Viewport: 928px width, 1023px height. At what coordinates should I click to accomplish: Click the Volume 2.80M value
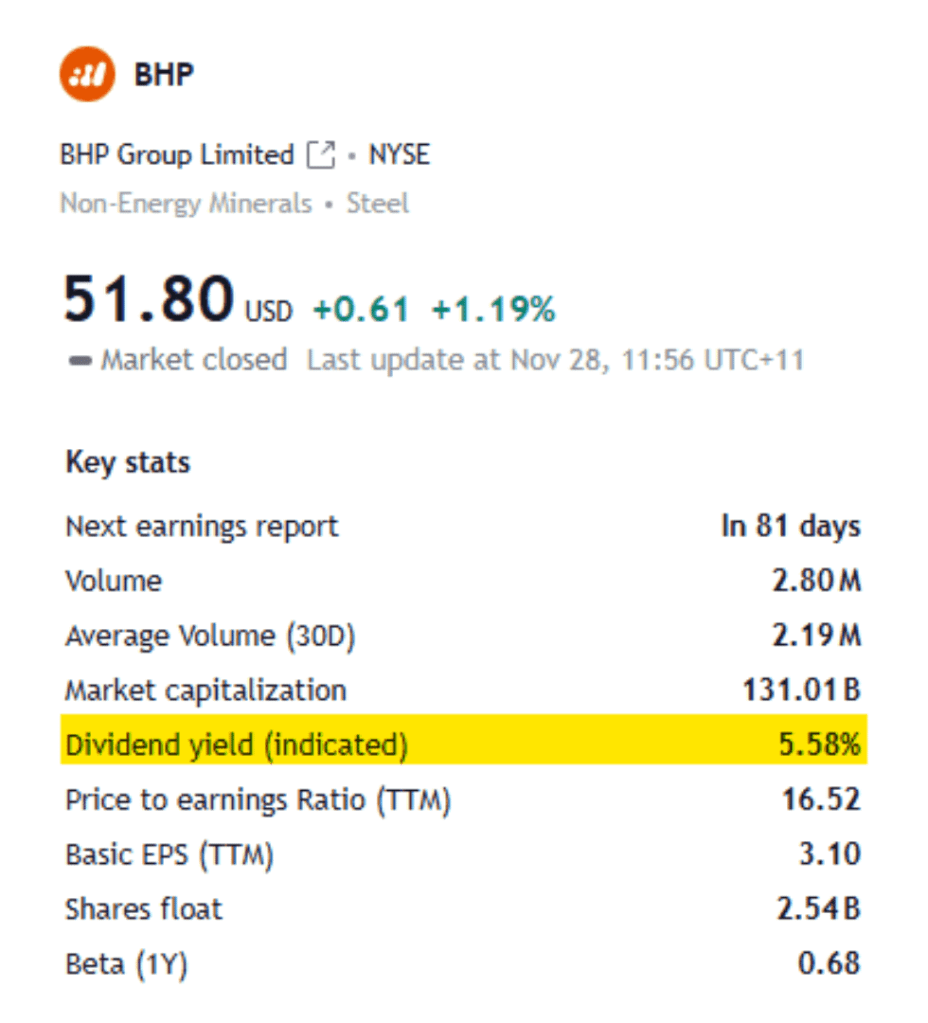pyautogui.click(x=816, y=581)
